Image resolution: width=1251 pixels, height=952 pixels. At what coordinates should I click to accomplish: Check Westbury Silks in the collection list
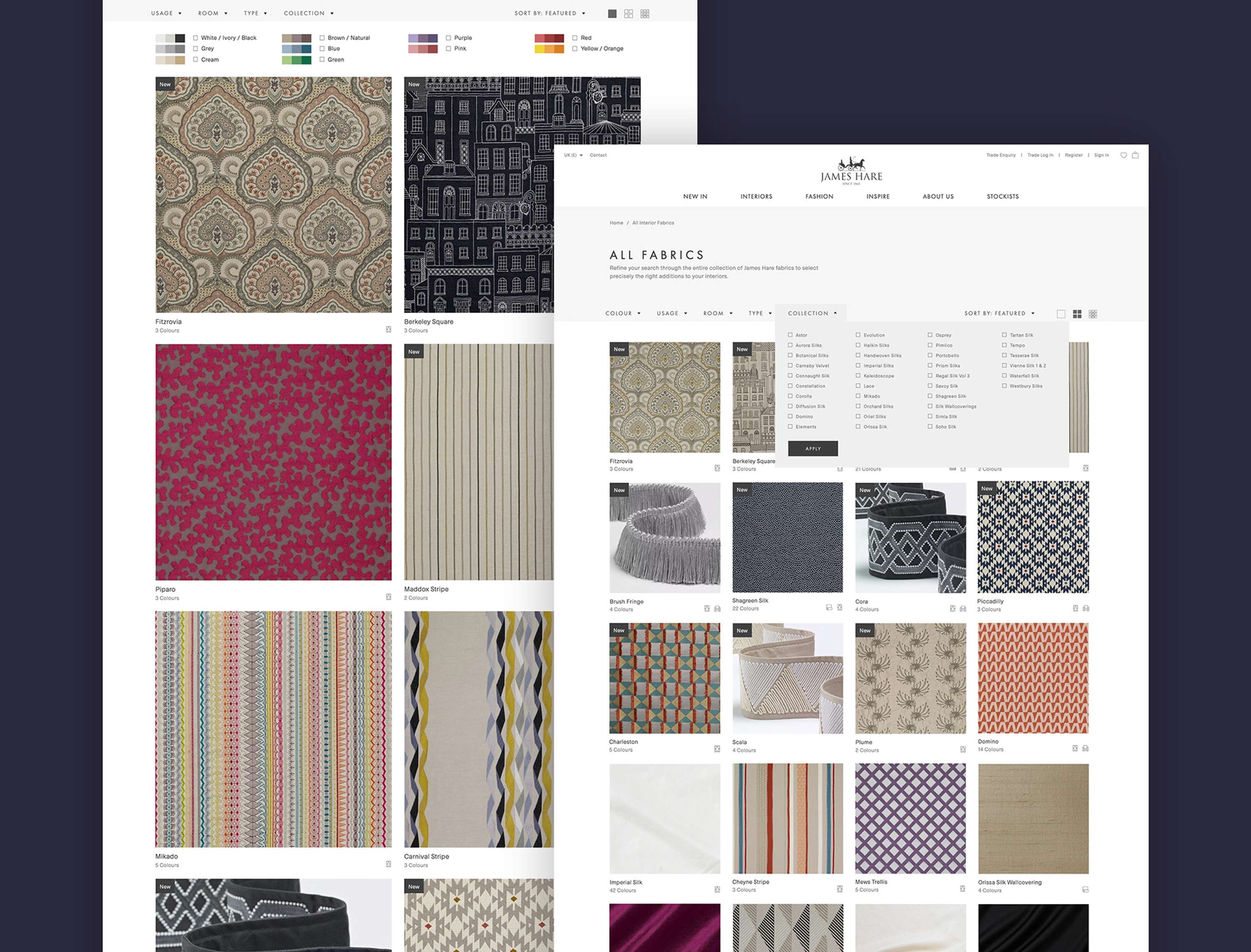pyautogui.click(x=1005, y=386)
